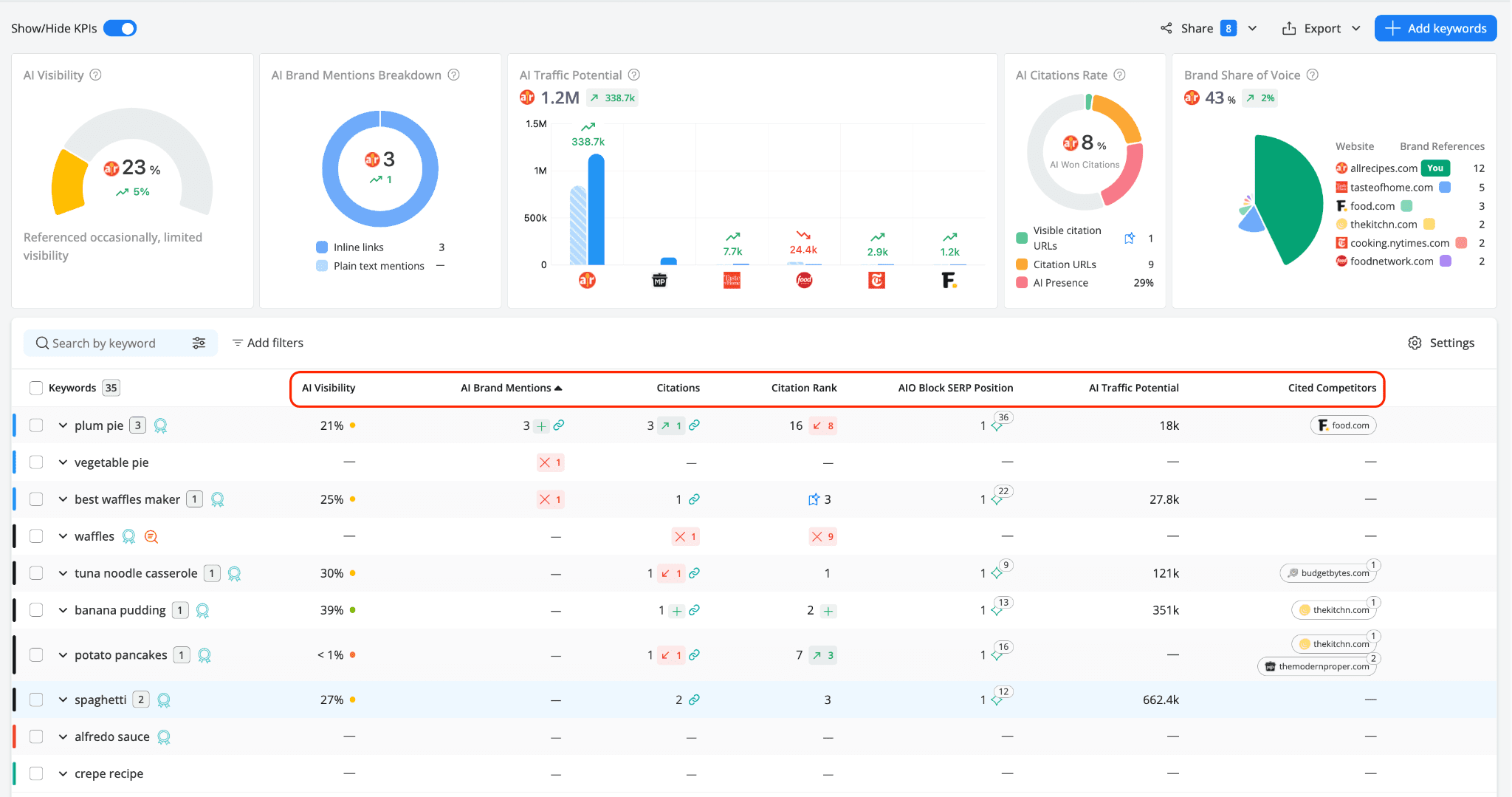Click the Share icon in the top bar

click(x=1166, y=28)
